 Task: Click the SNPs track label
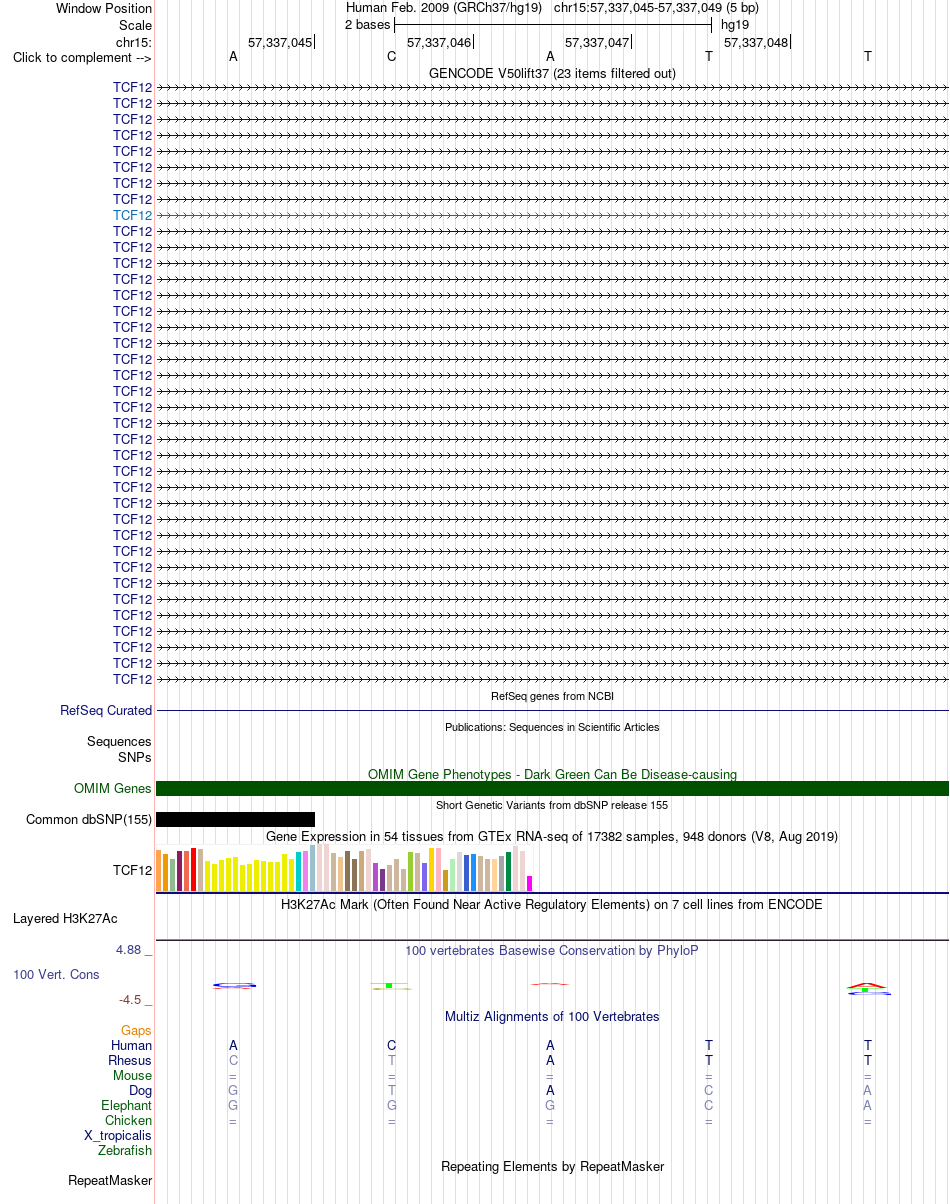coord(135,757)
